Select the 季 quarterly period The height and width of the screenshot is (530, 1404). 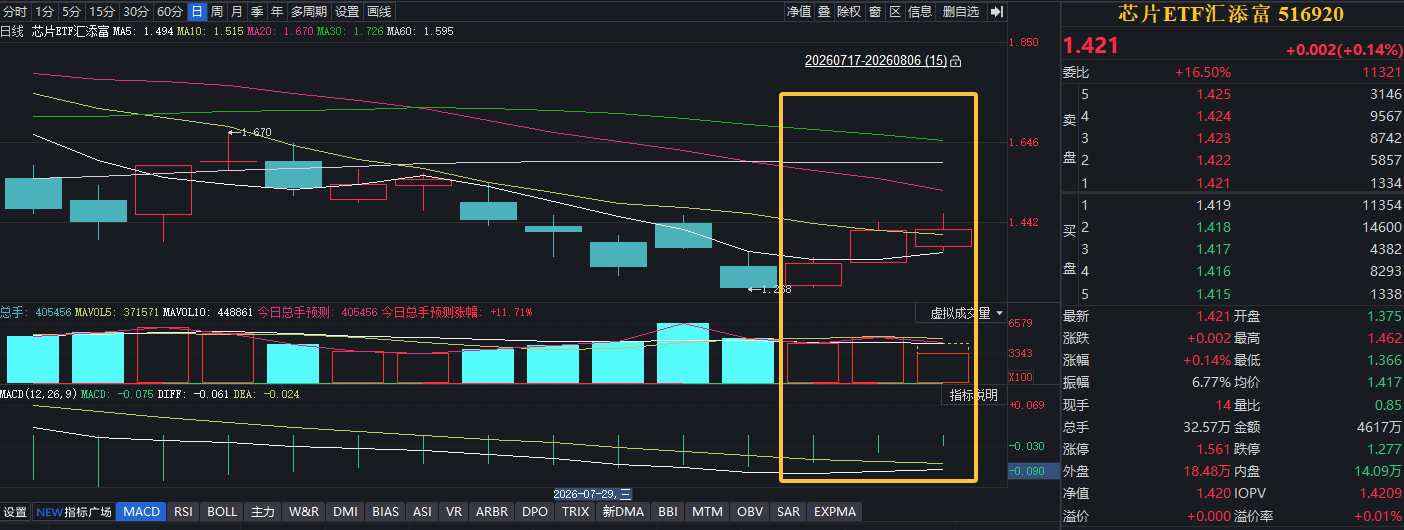257,12
